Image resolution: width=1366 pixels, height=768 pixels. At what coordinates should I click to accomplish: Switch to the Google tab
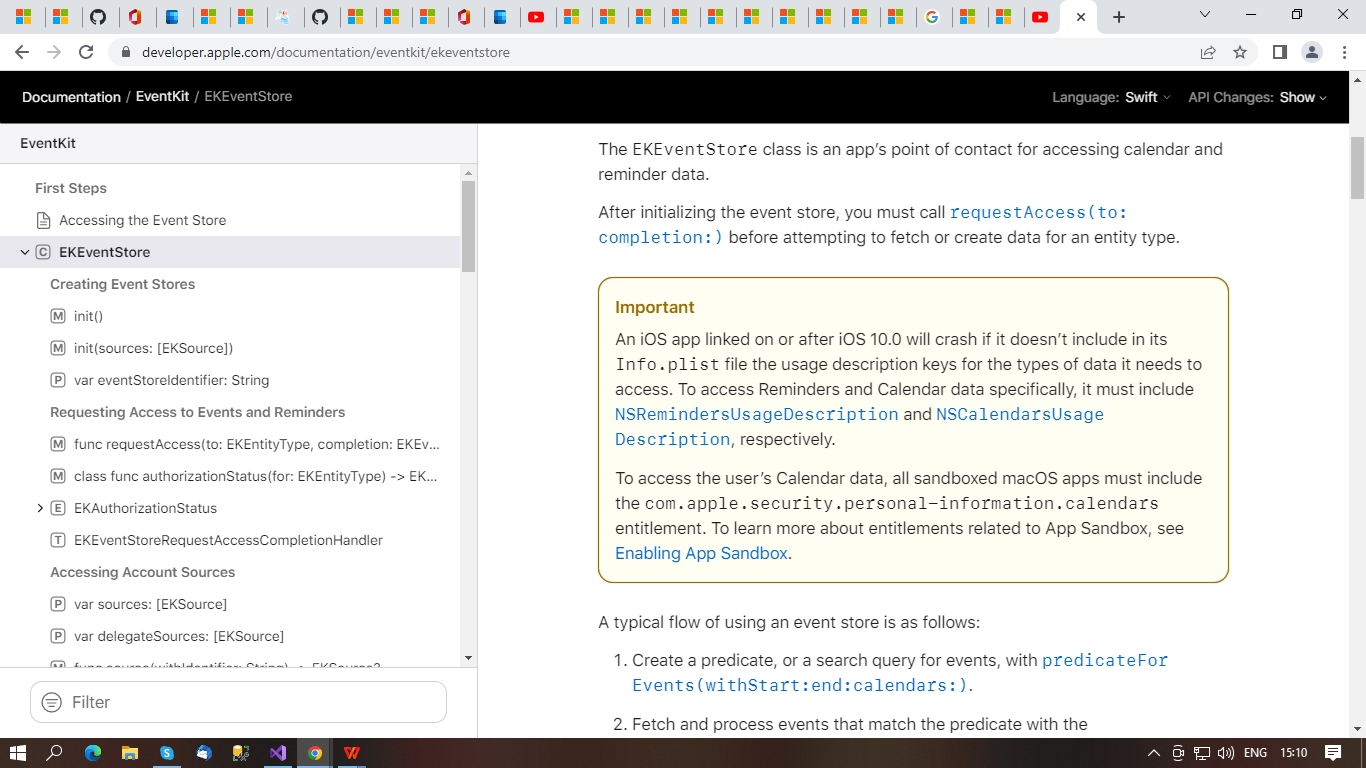coord(933,17)
